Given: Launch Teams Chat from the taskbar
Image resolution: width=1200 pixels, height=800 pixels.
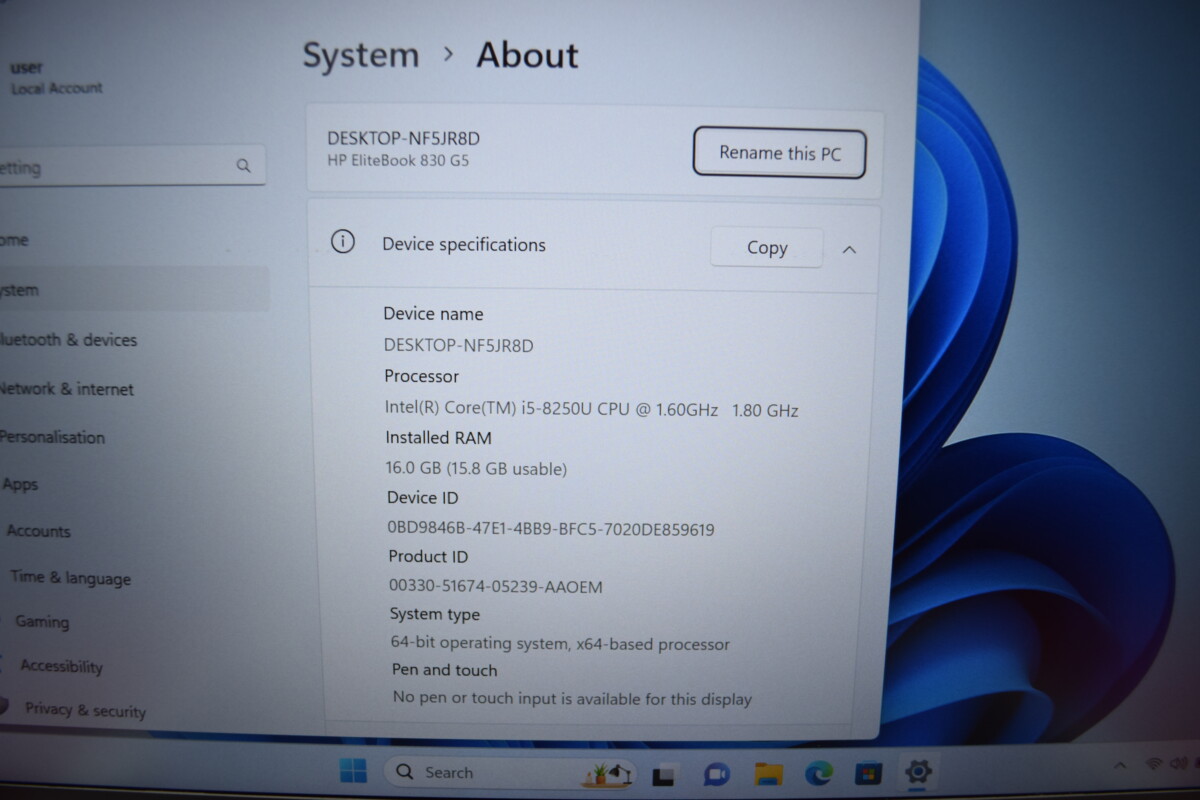Looking at the screenshot, I should pyautogui.click(x=716, y=774).
